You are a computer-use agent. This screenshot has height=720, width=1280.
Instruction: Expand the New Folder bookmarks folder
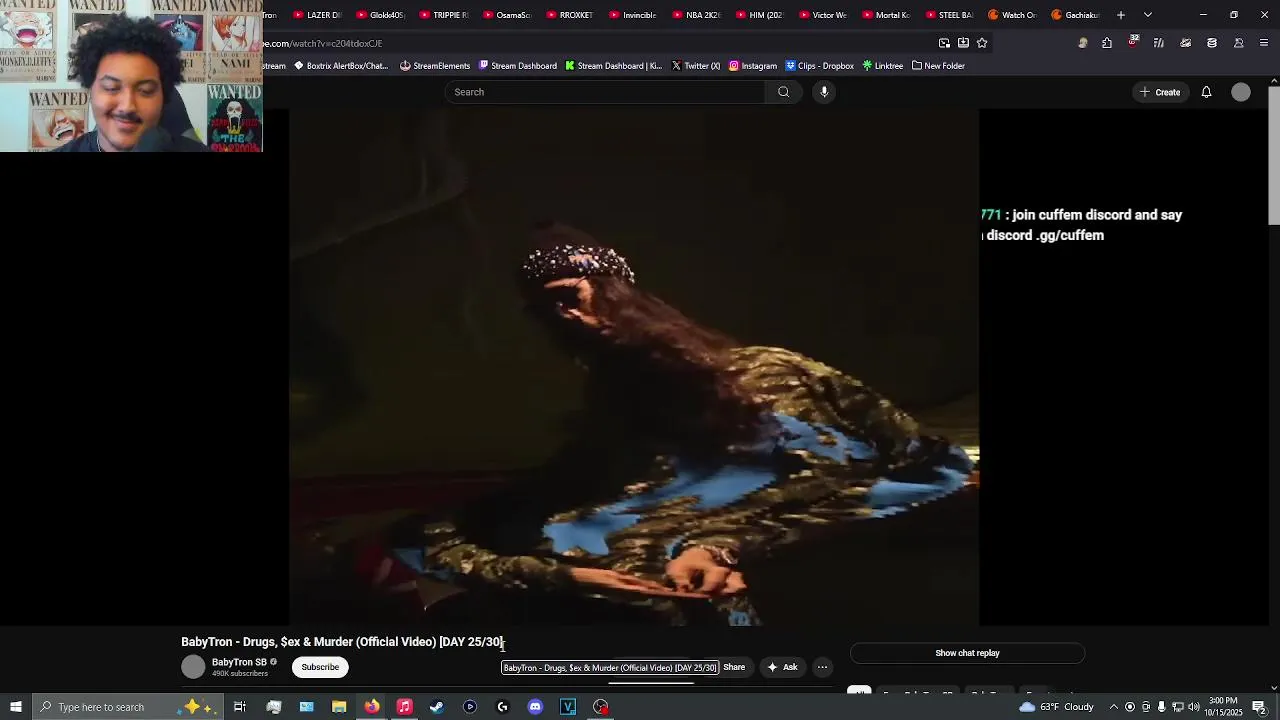(x=938, y=66)
